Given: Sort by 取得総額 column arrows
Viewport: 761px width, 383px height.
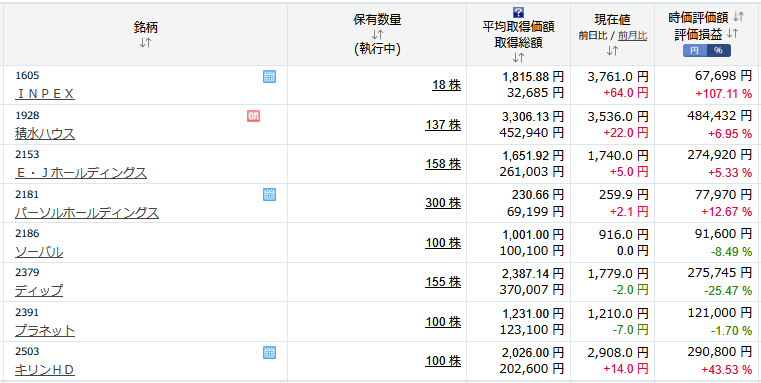Looking at the screenshot, I should pyautogui.click(x=518, y=58).
